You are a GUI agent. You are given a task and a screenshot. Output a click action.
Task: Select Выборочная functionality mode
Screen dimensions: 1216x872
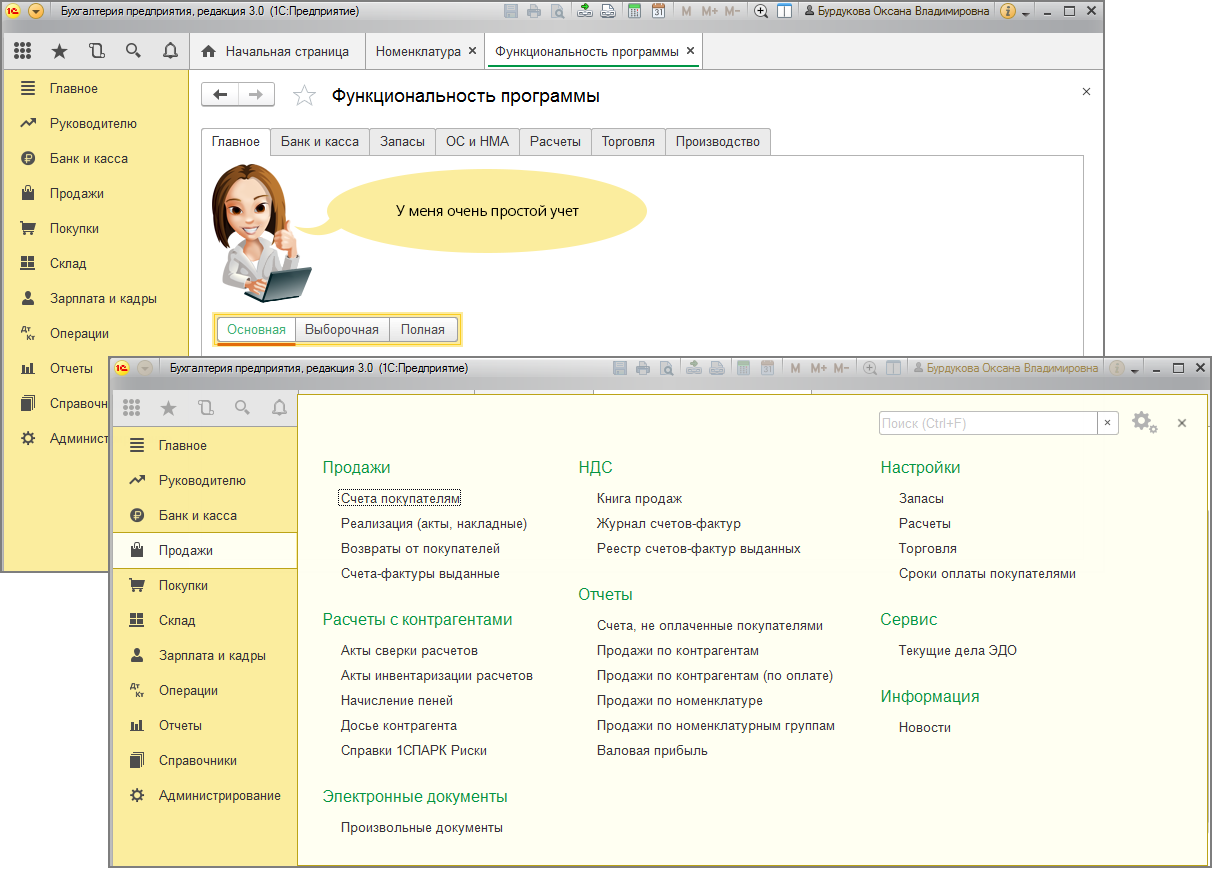click(342, 329)
